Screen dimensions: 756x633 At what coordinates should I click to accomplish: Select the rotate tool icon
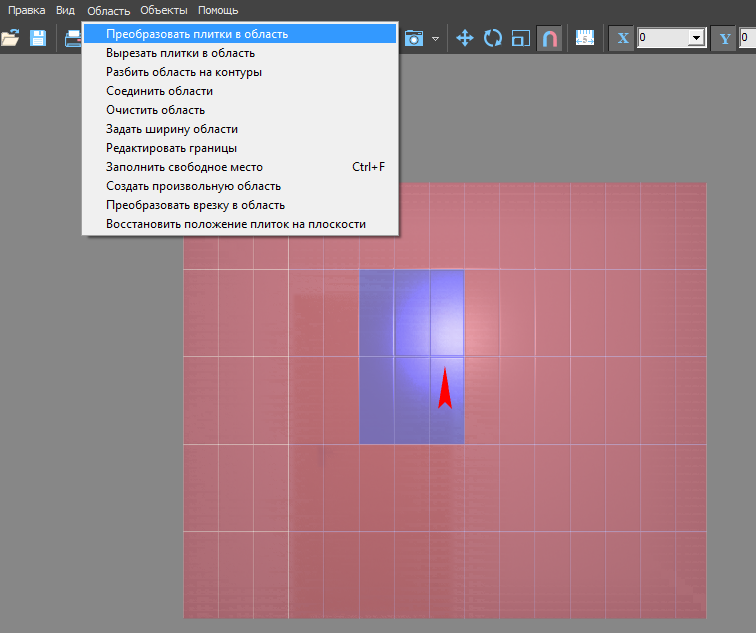(x=493, y=38)
